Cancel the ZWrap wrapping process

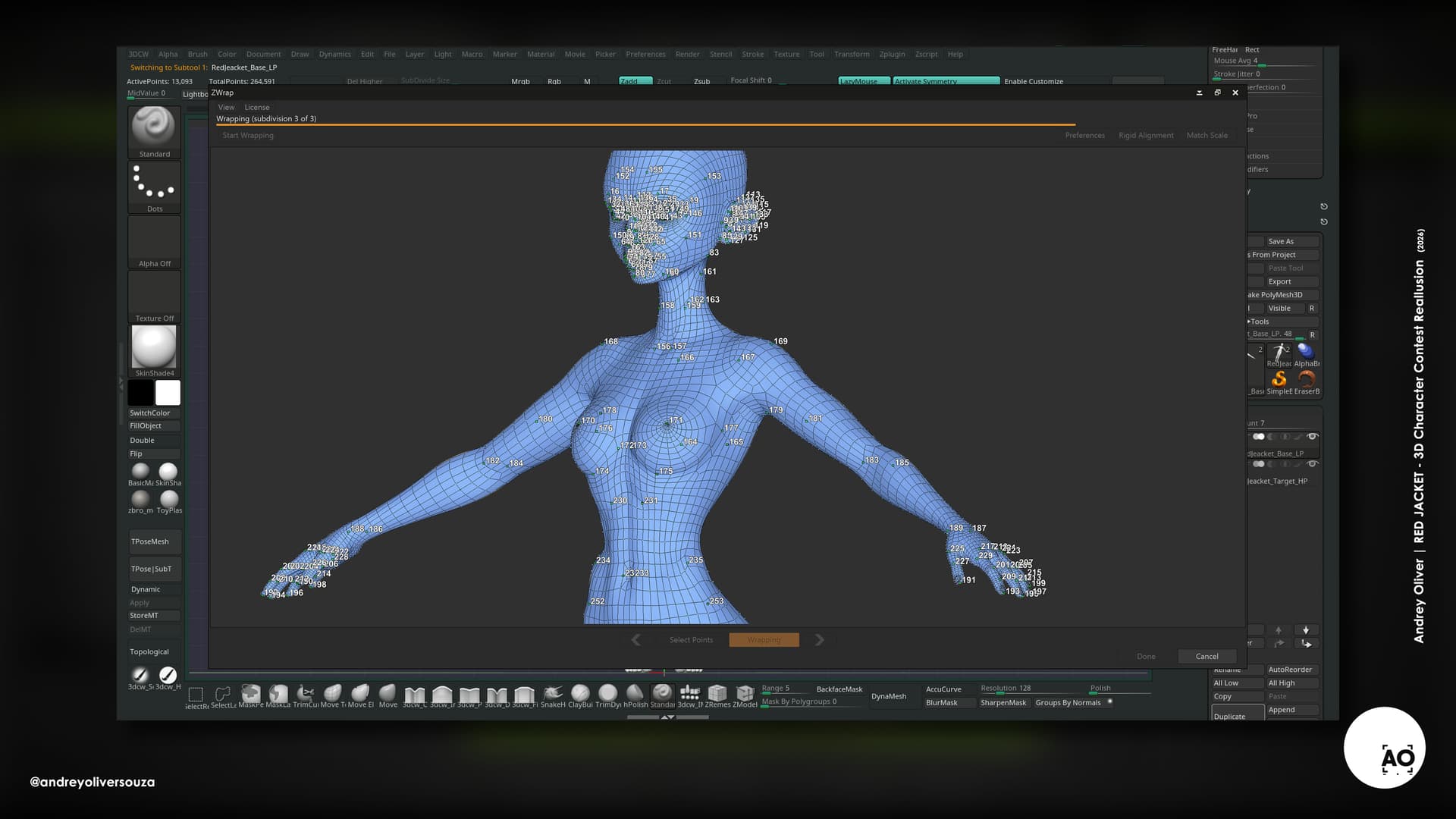point(1207,657)
